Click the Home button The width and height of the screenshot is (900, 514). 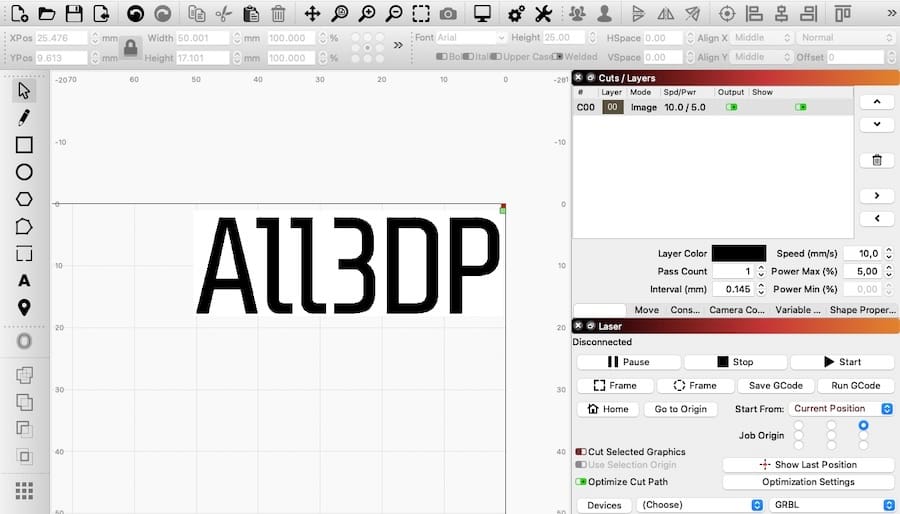[608, 409]
